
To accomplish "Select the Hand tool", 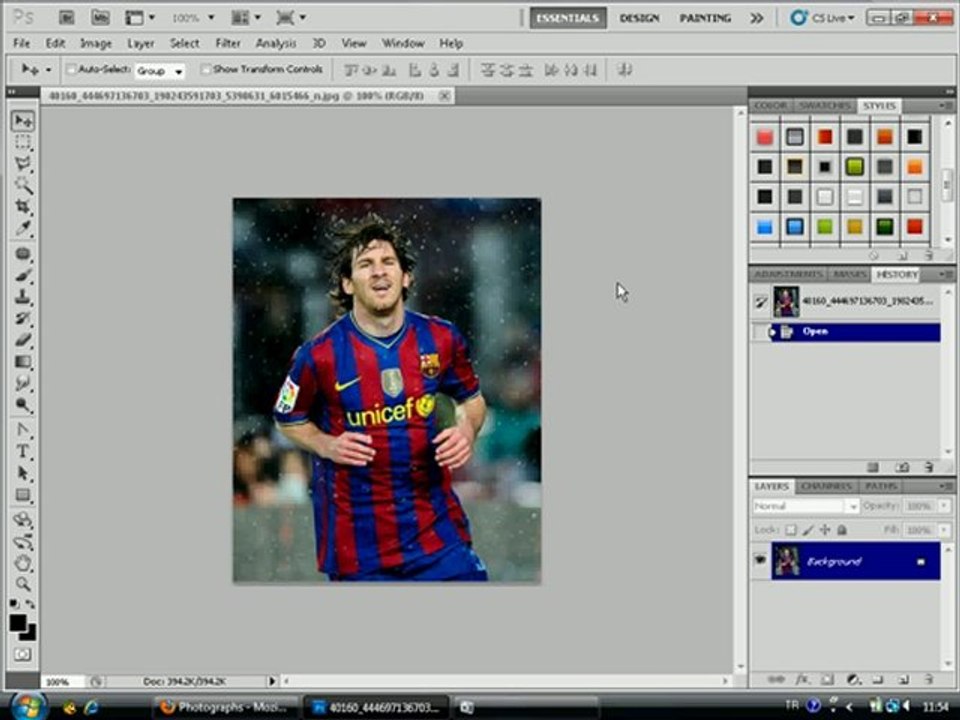I will pyautogui.click(x=23, y=563).
